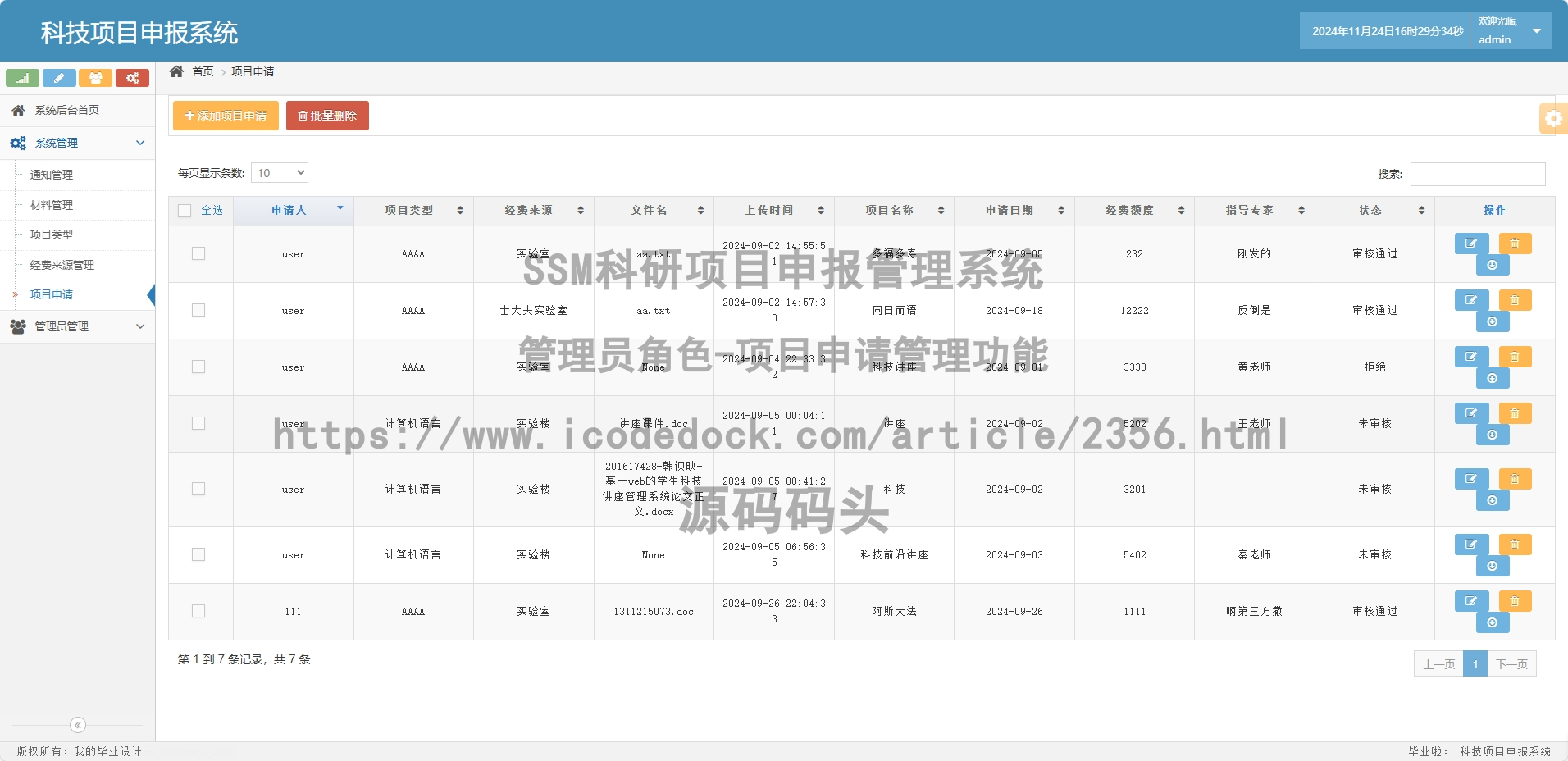1568x761 pixels.
Task: Check the row checkbox for applicant 111
Action: tap(198, 611)
